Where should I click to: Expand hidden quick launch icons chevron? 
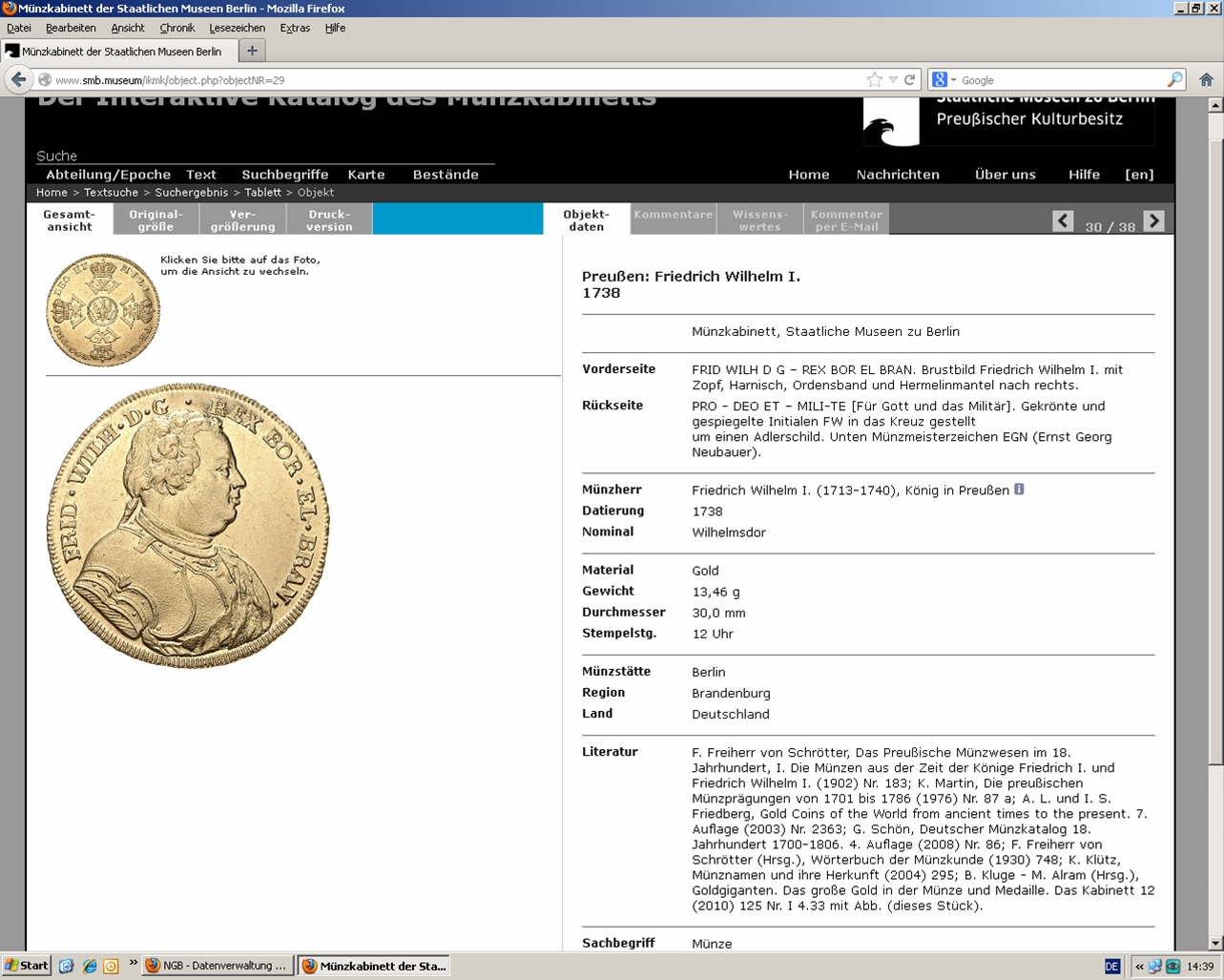point(133,964)
